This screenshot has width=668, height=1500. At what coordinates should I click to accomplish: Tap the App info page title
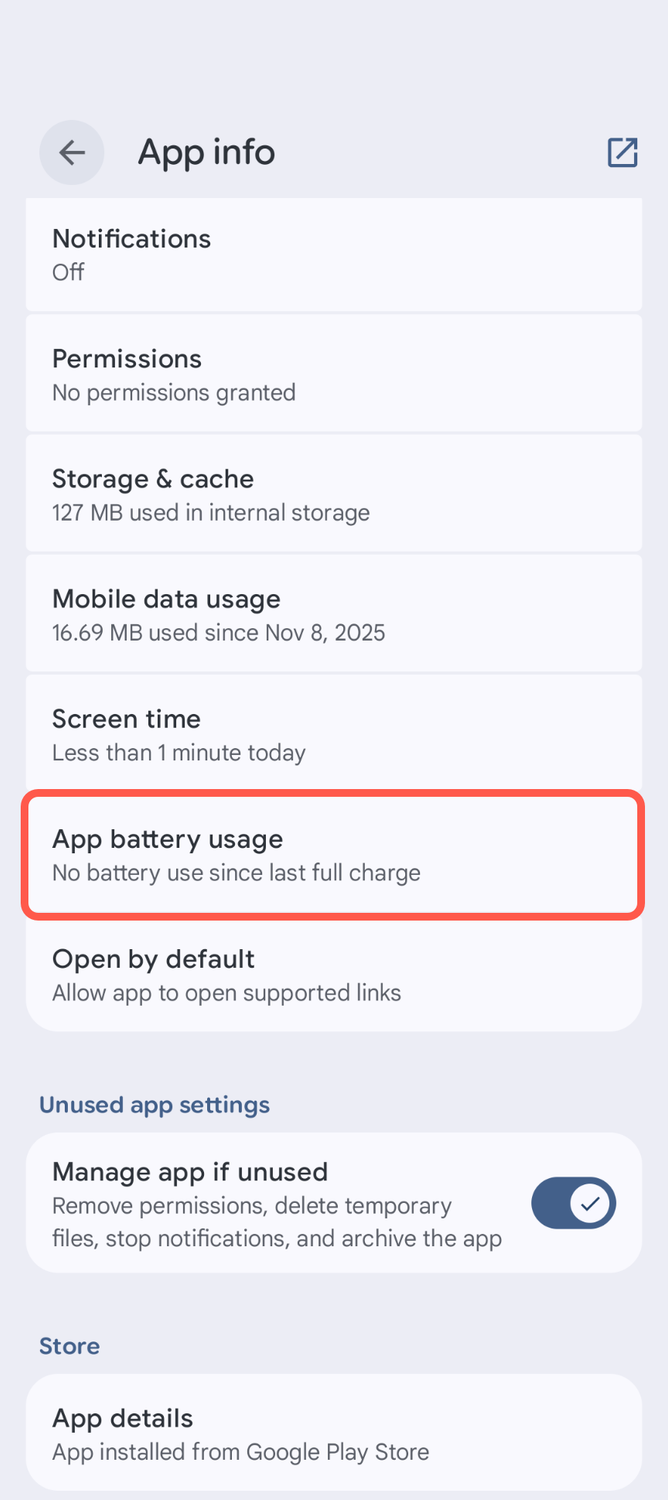click(x=206, y=152)
